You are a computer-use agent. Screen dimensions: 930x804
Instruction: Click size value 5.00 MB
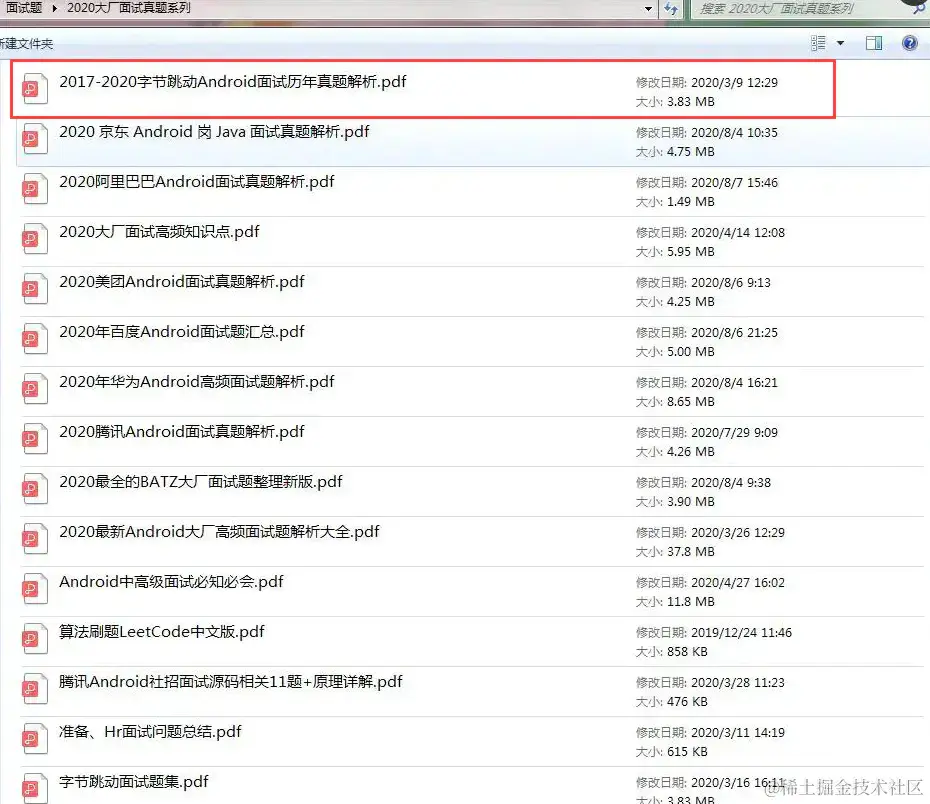[x=690, y=352]
